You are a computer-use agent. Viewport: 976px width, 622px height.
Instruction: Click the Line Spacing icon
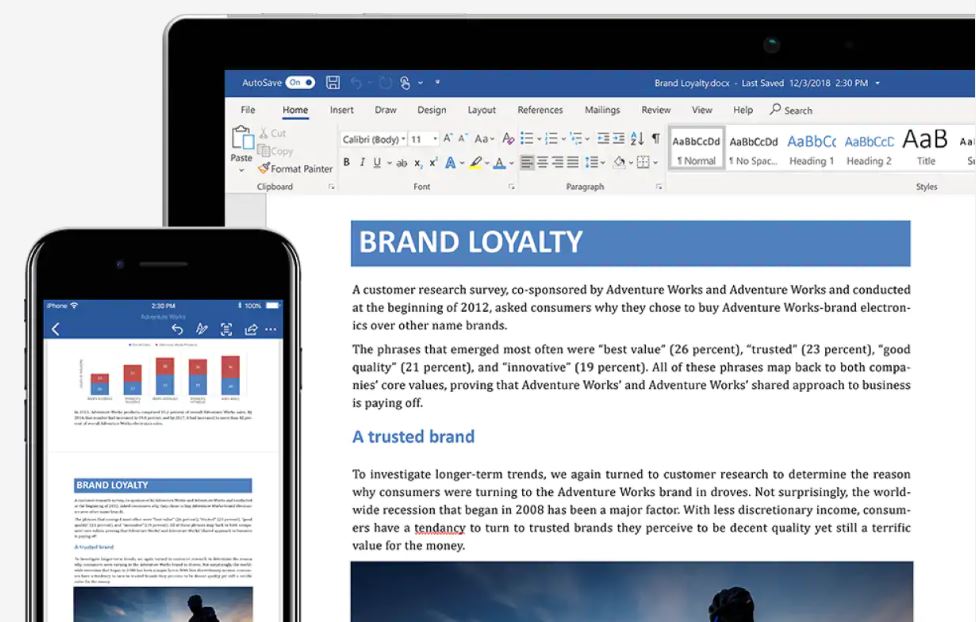(x=591, y=163)
